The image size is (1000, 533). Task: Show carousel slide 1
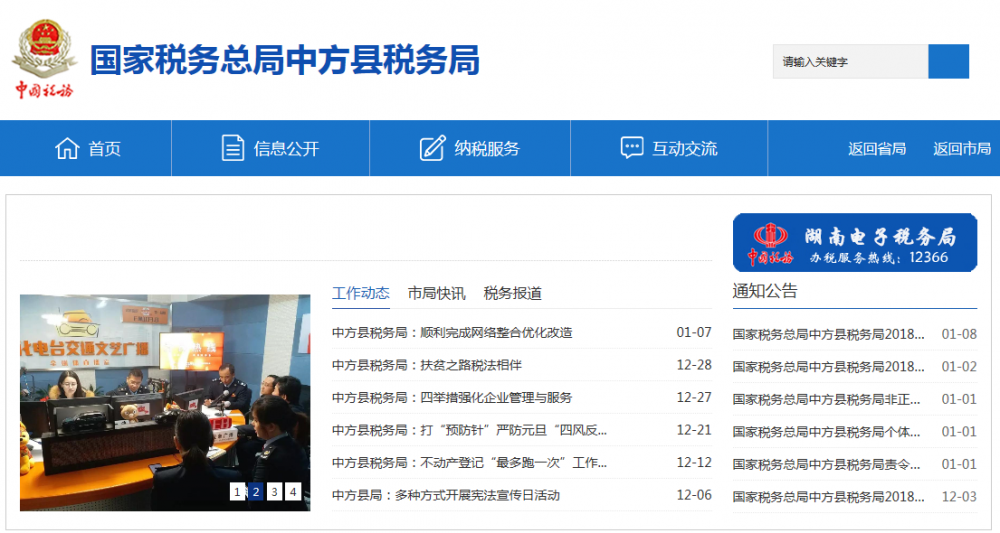click(237, 492)
